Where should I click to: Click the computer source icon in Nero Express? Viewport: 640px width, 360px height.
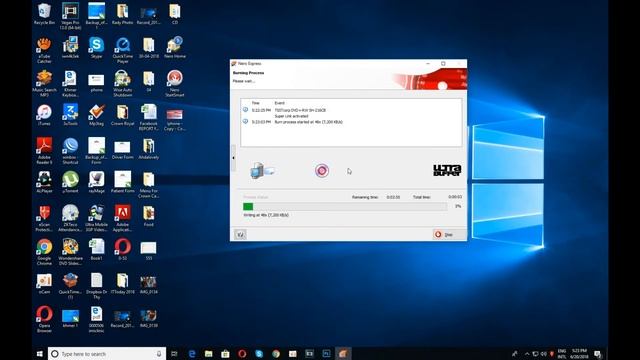coord(262,170)
